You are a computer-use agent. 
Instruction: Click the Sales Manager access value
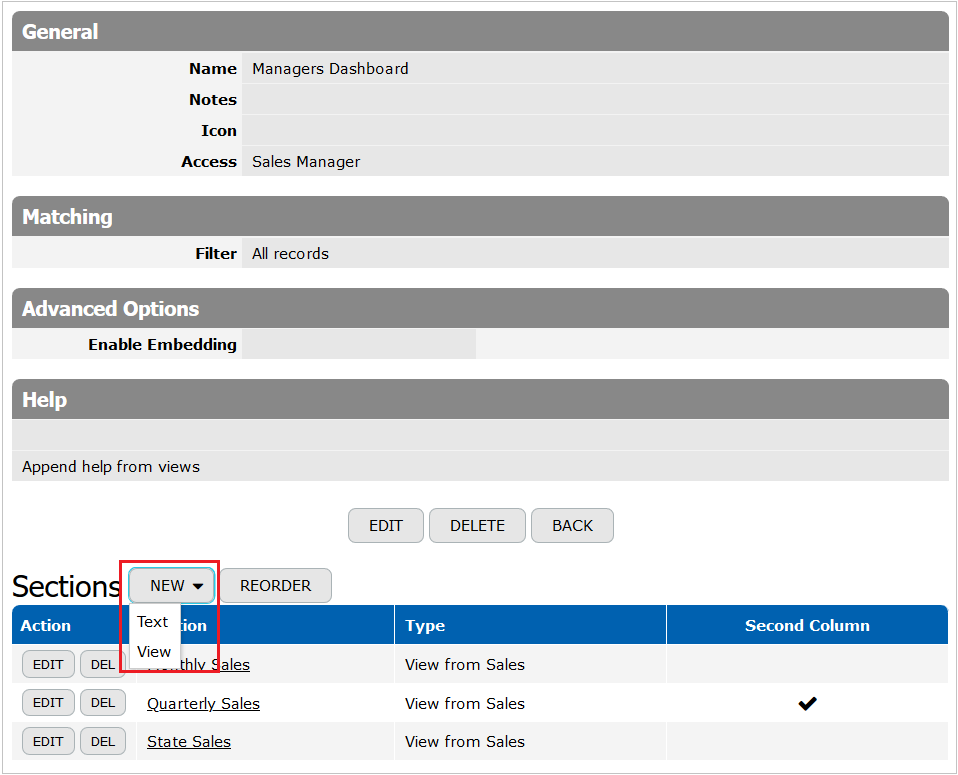coord(306,161)
